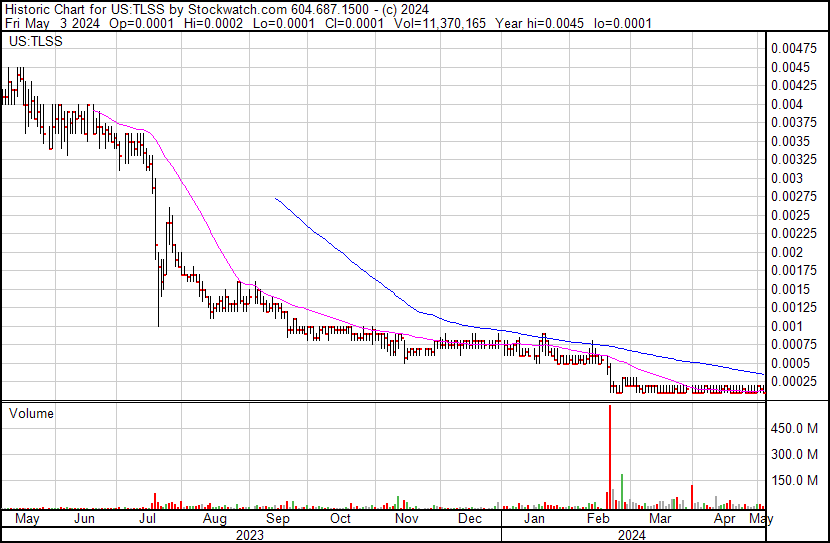Click the Jan month label on time axis
This screenshot has height=543, width=830.
(x=535, y=520)
